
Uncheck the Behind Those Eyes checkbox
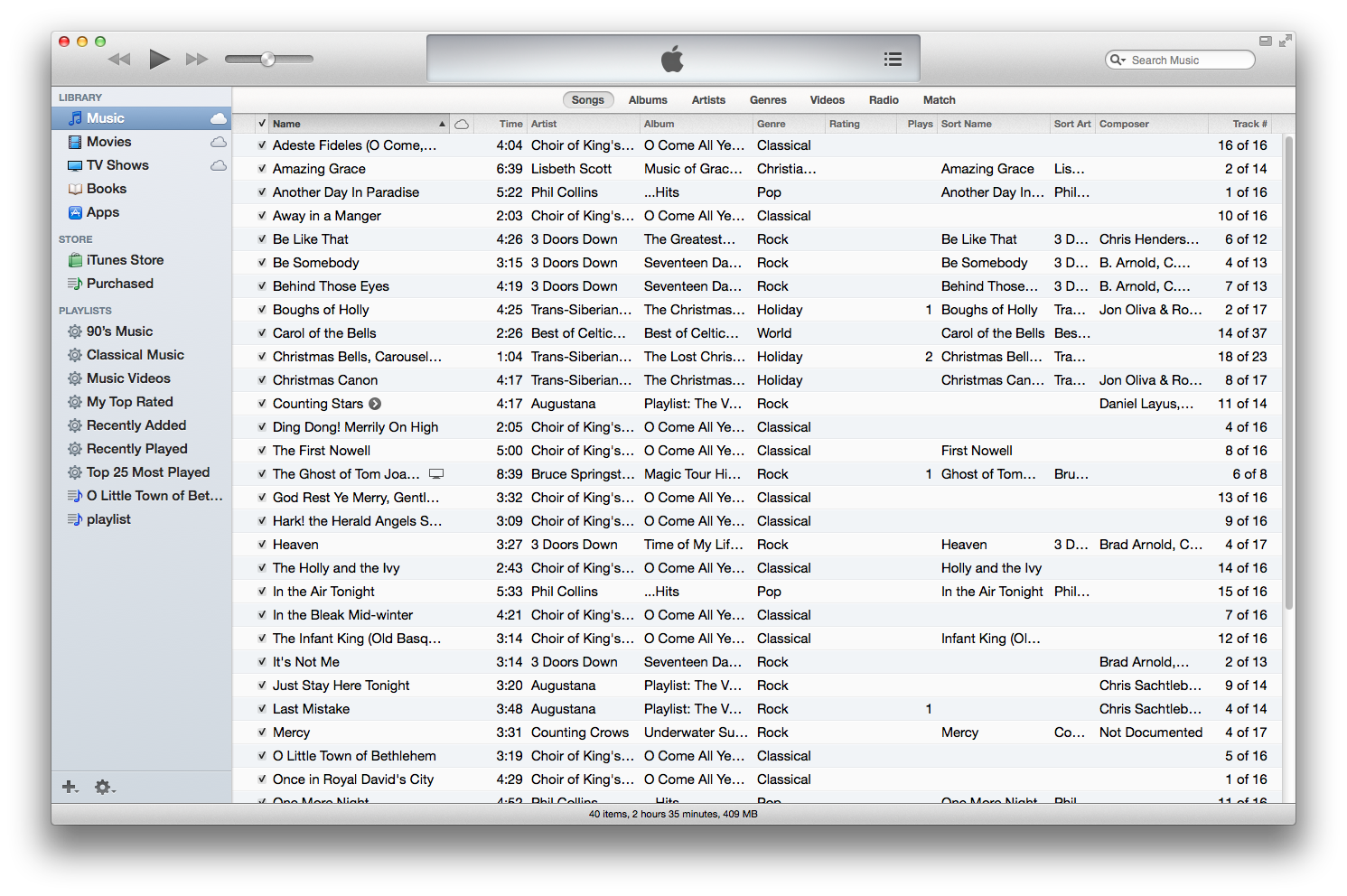[x=261, y=286]
